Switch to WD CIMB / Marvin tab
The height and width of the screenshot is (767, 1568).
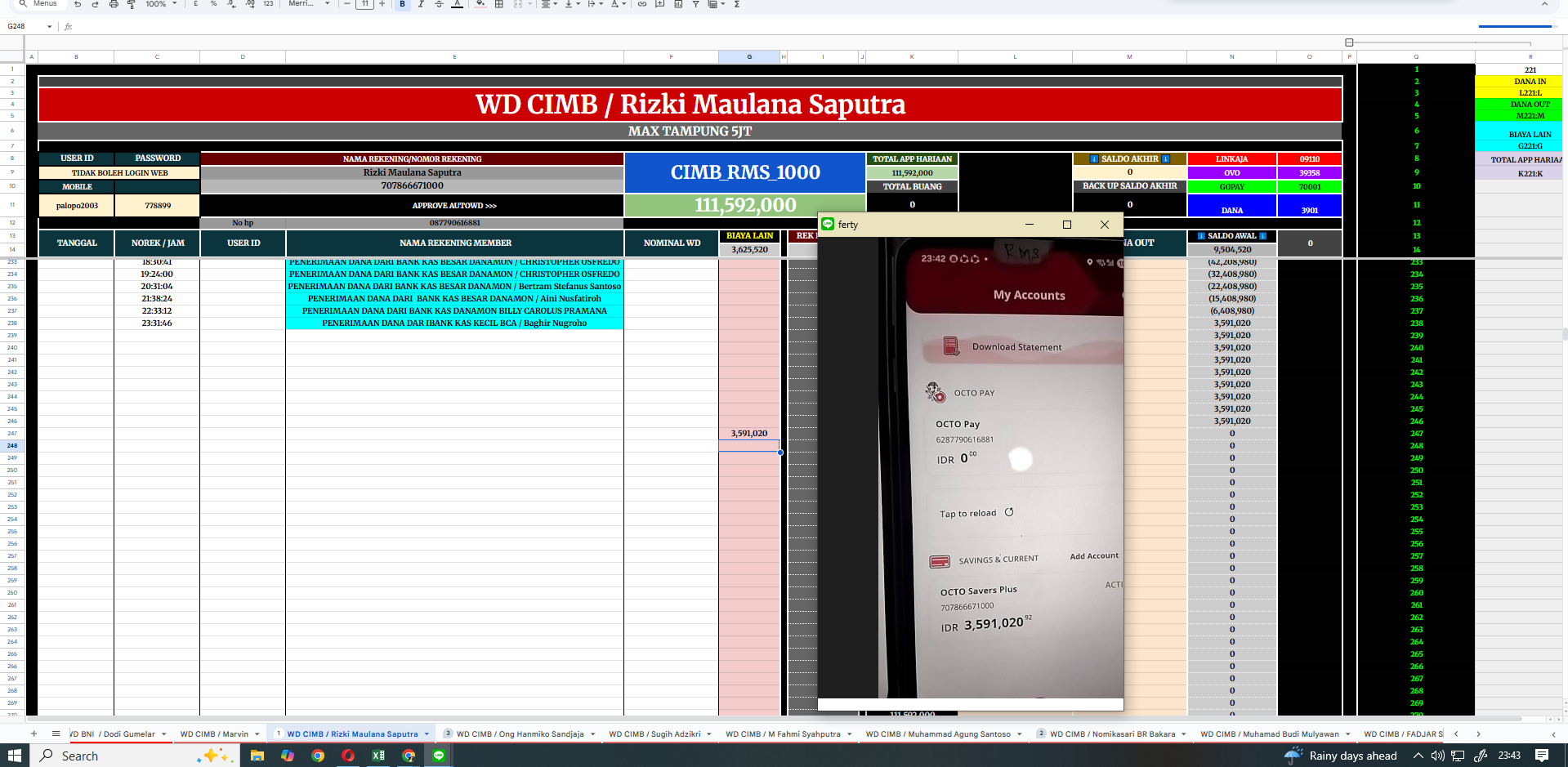(214, 734)
